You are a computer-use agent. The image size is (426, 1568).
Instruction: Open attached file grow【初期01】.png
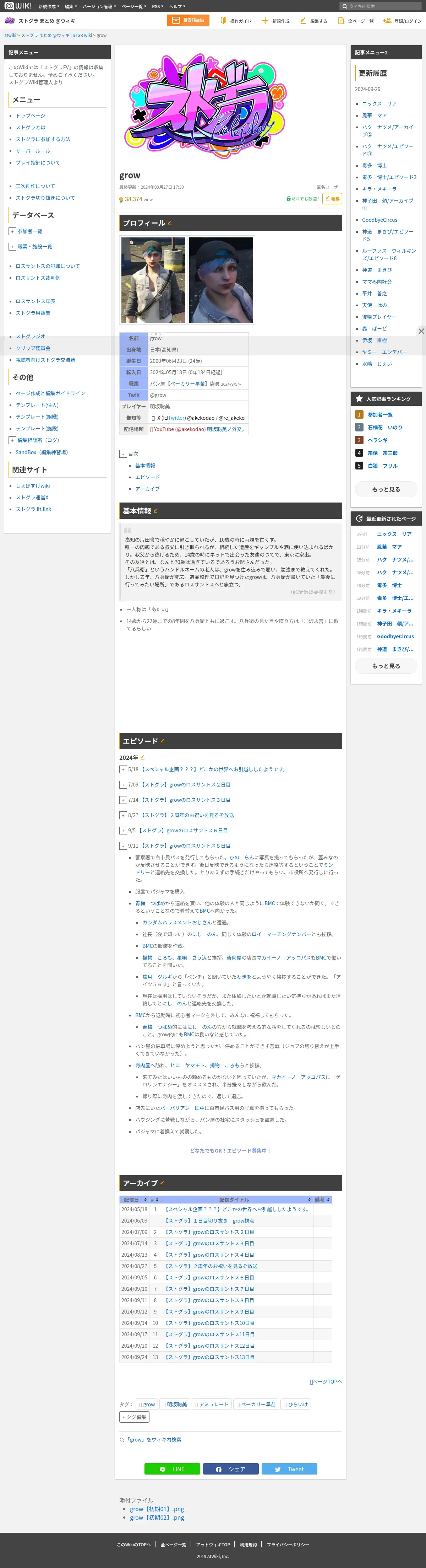(x=157, y=1509)
